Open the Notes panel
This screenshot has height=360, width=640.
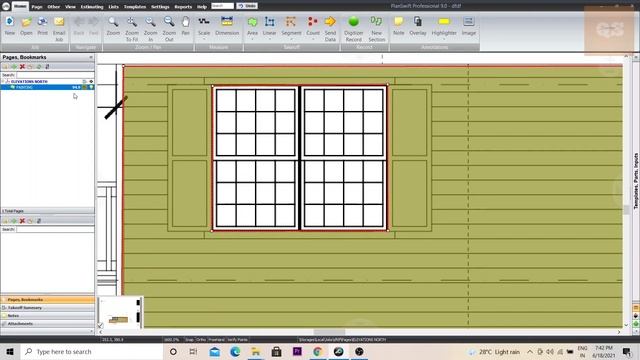(47, 316)
